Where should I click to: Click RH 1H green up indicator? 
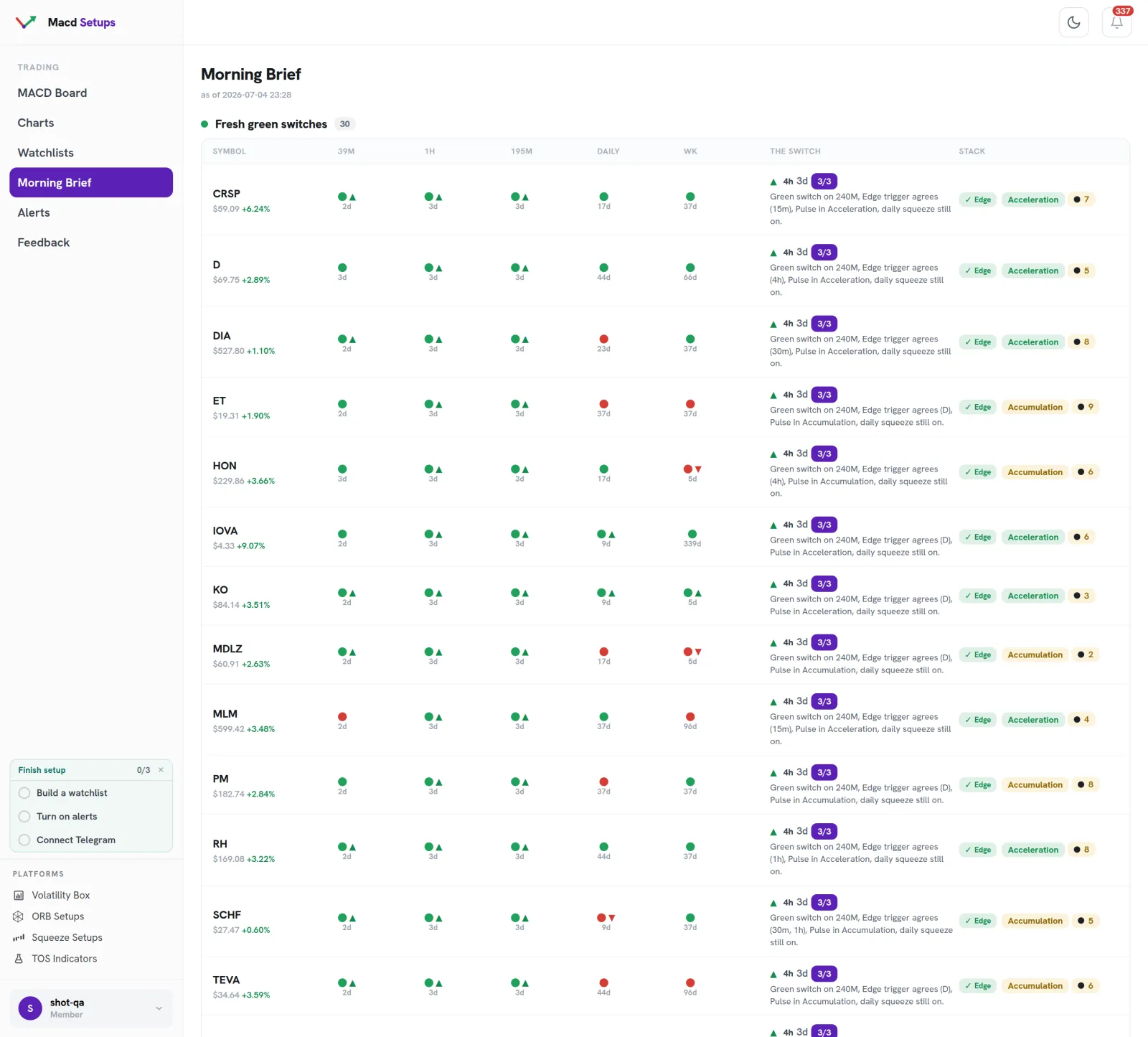coord(433,847)
